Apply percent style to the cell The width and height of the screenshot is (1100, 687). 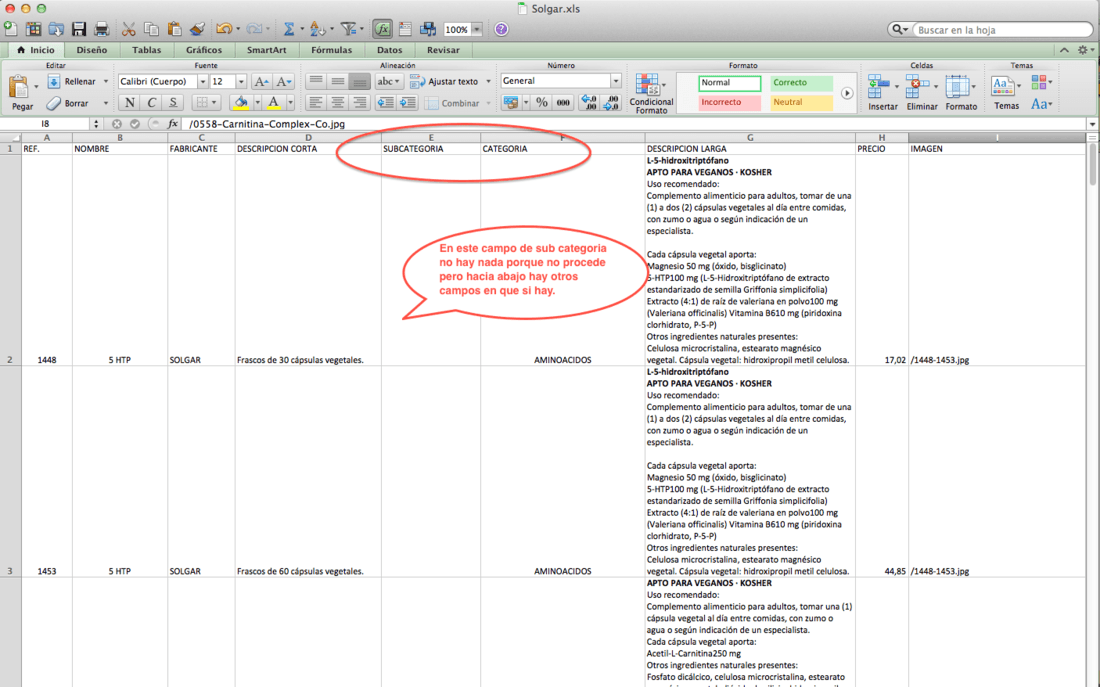click(x=542, y=102)
